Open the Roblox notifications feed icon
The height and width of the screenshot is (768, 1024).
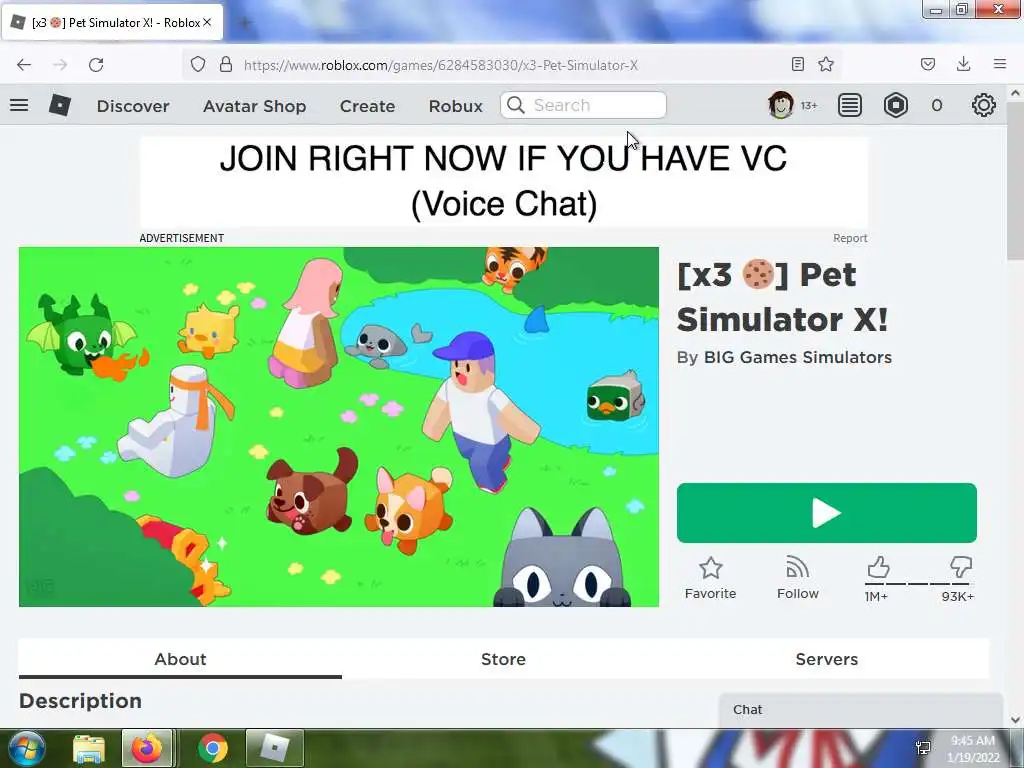click(x=850, y=105)
